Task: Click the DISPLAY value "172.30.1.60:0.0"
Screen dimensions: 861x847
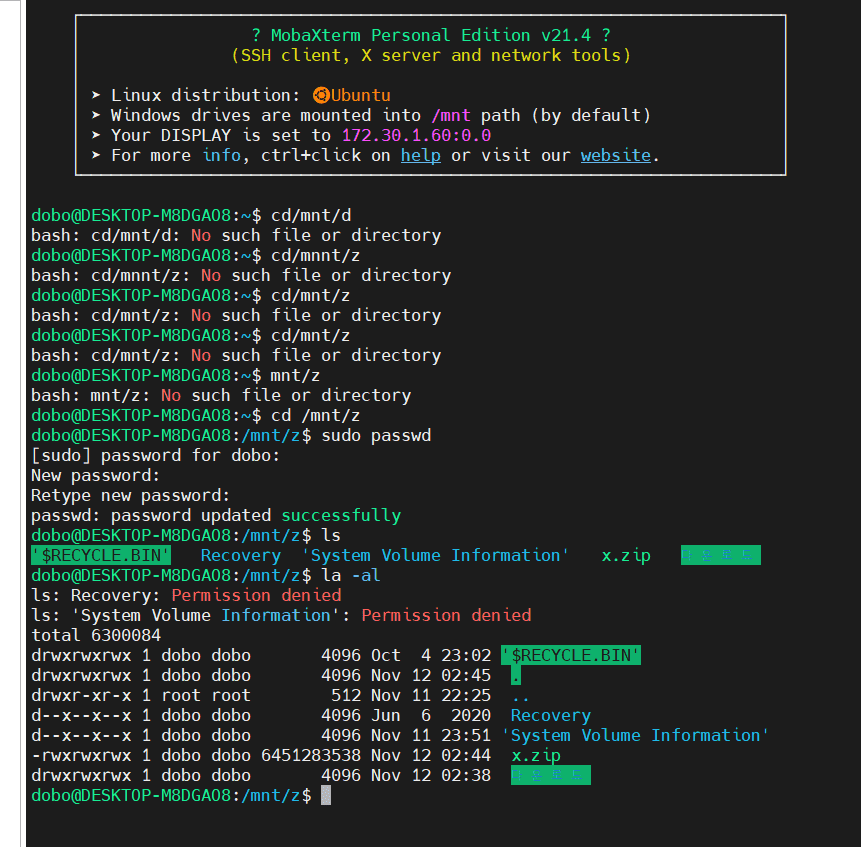Action: (x=416, y=136)
